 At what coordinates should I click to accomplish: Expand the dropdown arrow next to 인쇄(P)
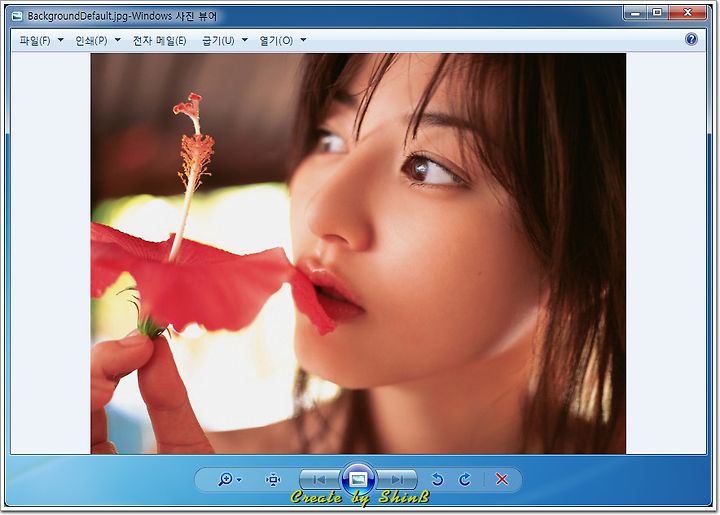[118, 40]
